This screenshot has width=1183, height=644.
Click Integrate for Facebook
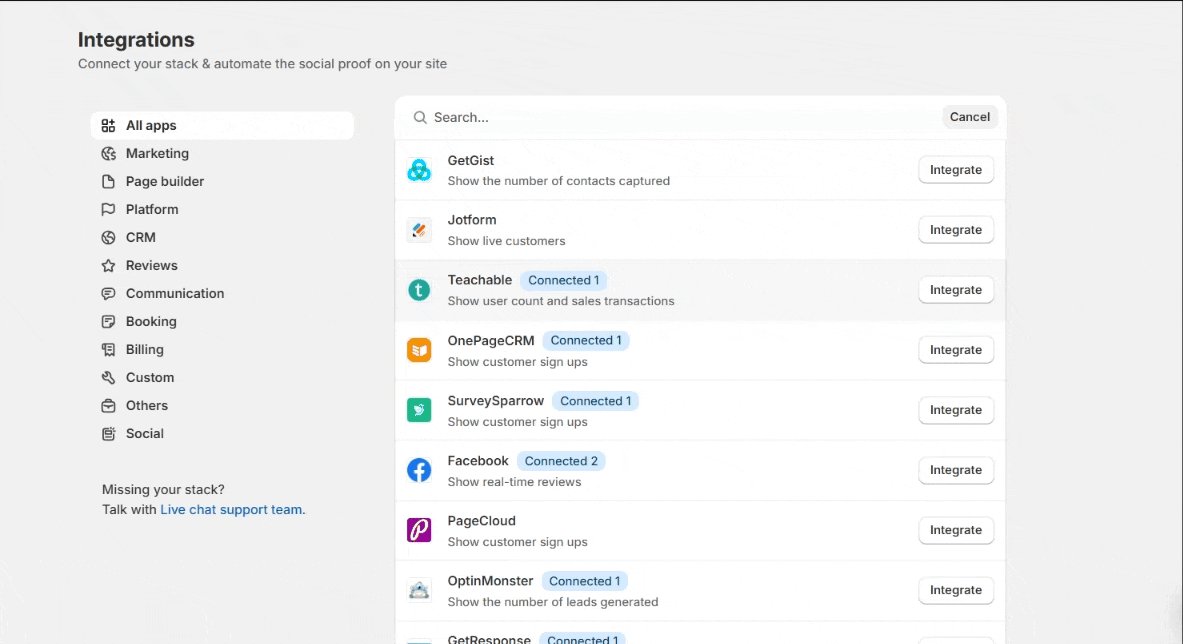point(956,470)
